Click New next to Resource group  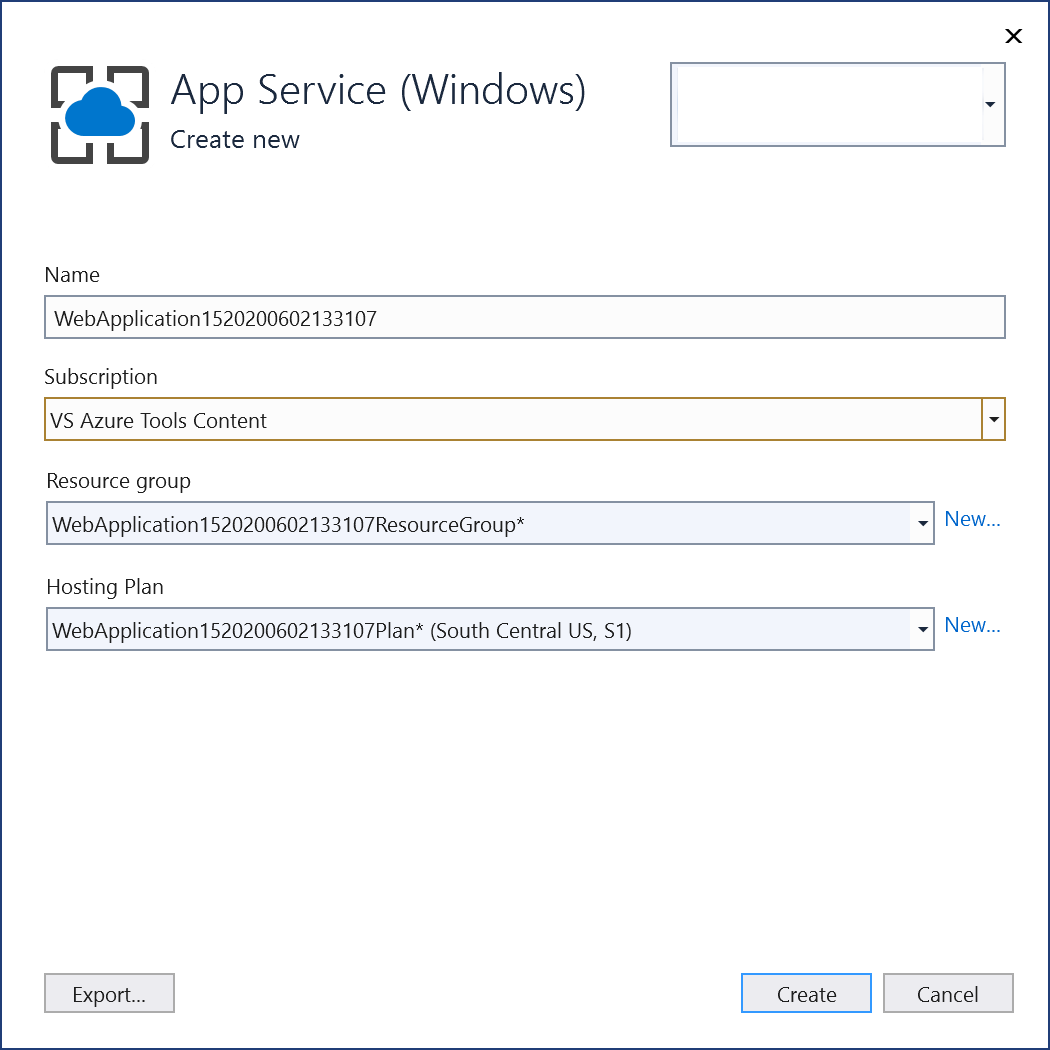click(x=972, y=518)
